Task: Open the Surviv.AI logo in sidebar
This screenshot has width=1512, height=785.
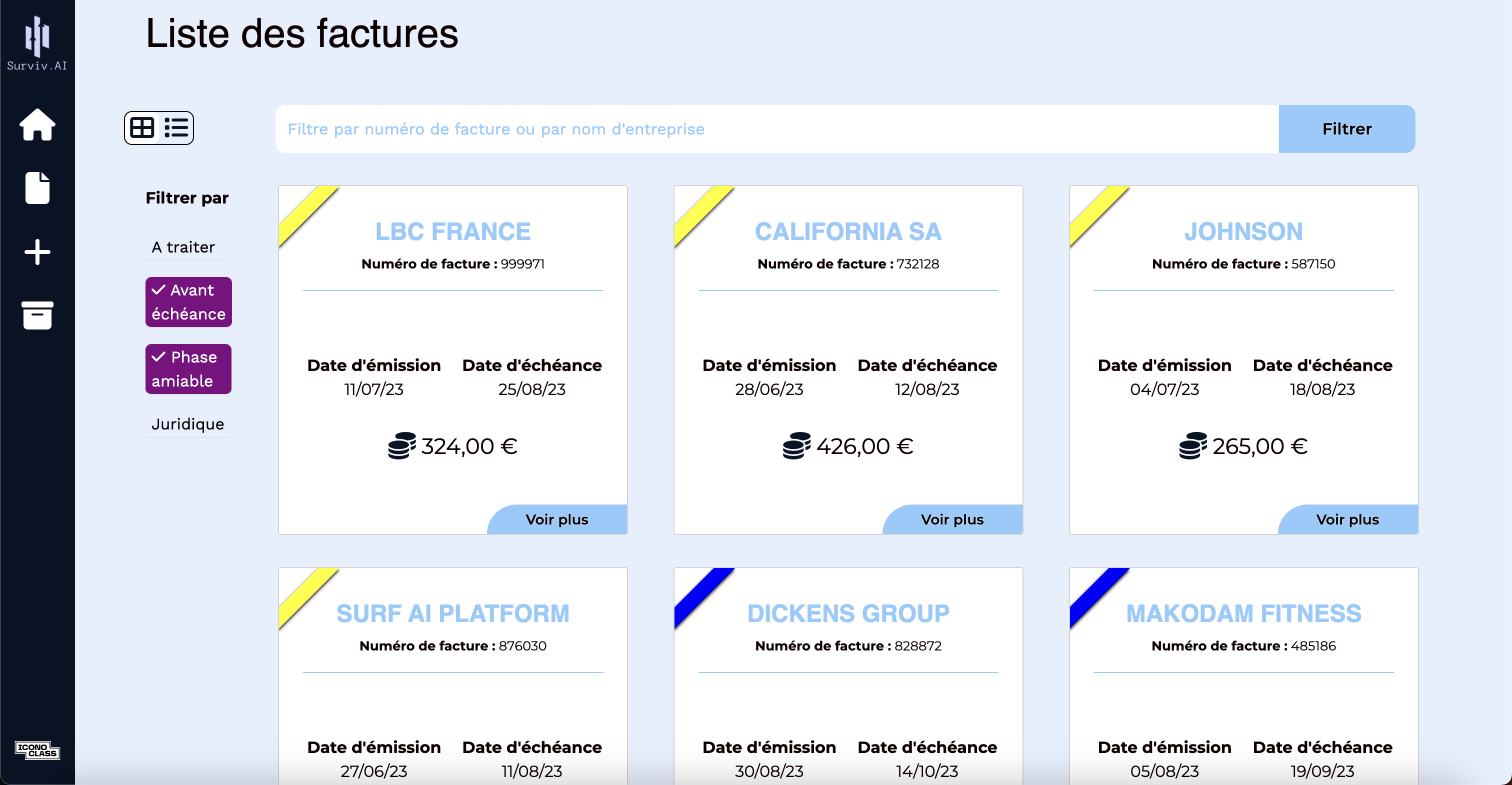Action: tap(37, 43)
